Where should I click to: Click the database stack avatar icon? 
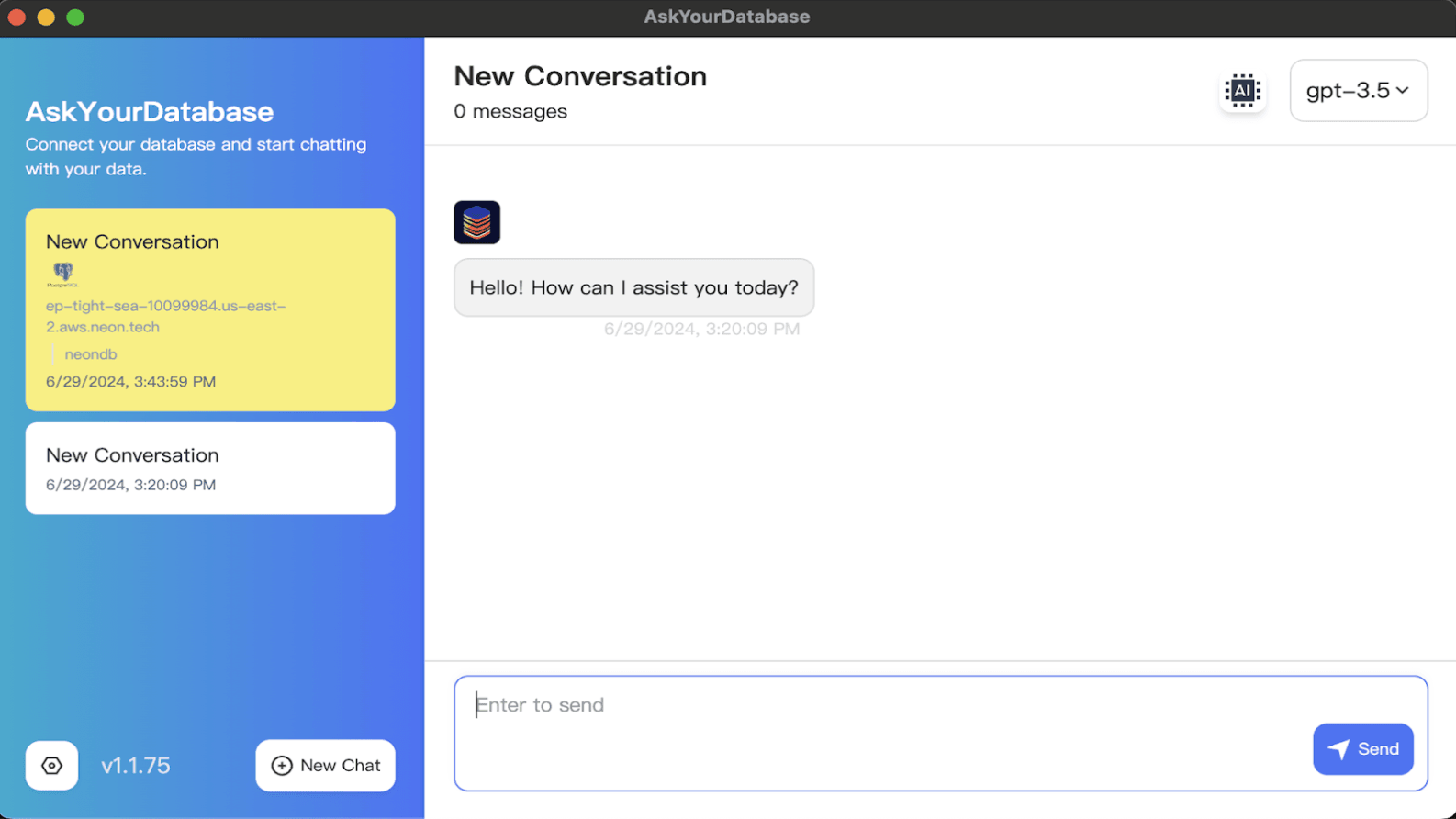[476, 222]
